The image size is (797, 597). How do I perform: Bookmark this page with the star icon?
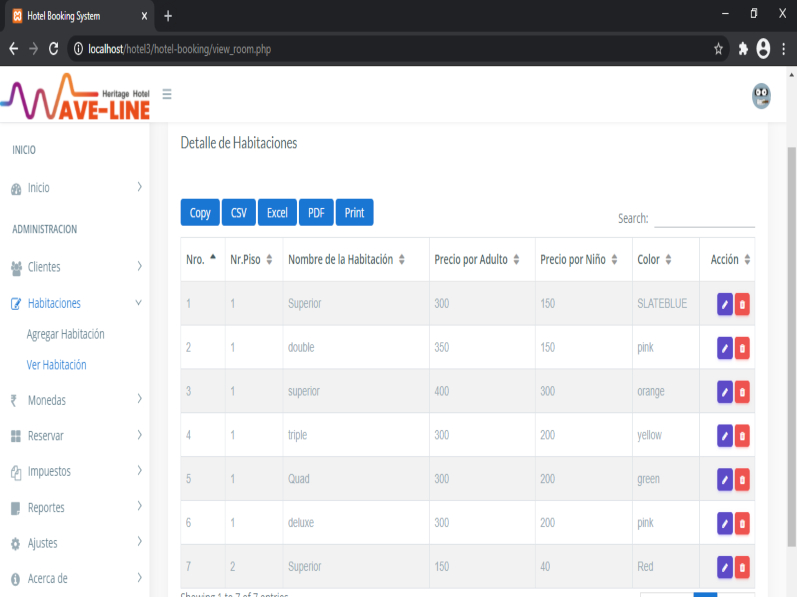(x=718, y=48)
